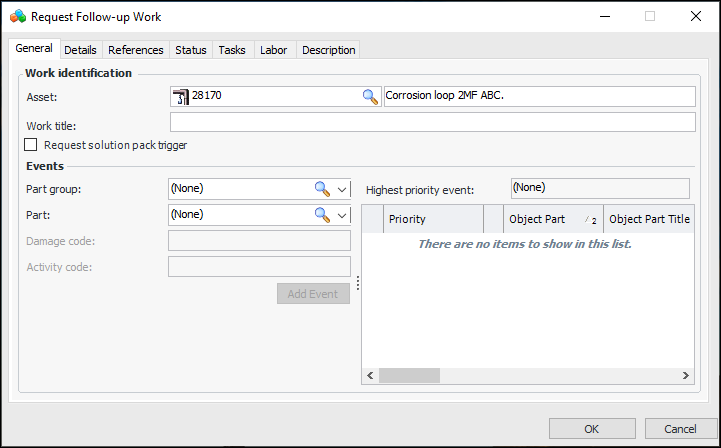The image size is (721, 448).
Task: Sort by the Priority column header
Action: pyautogui.click(x=430, y=219)
